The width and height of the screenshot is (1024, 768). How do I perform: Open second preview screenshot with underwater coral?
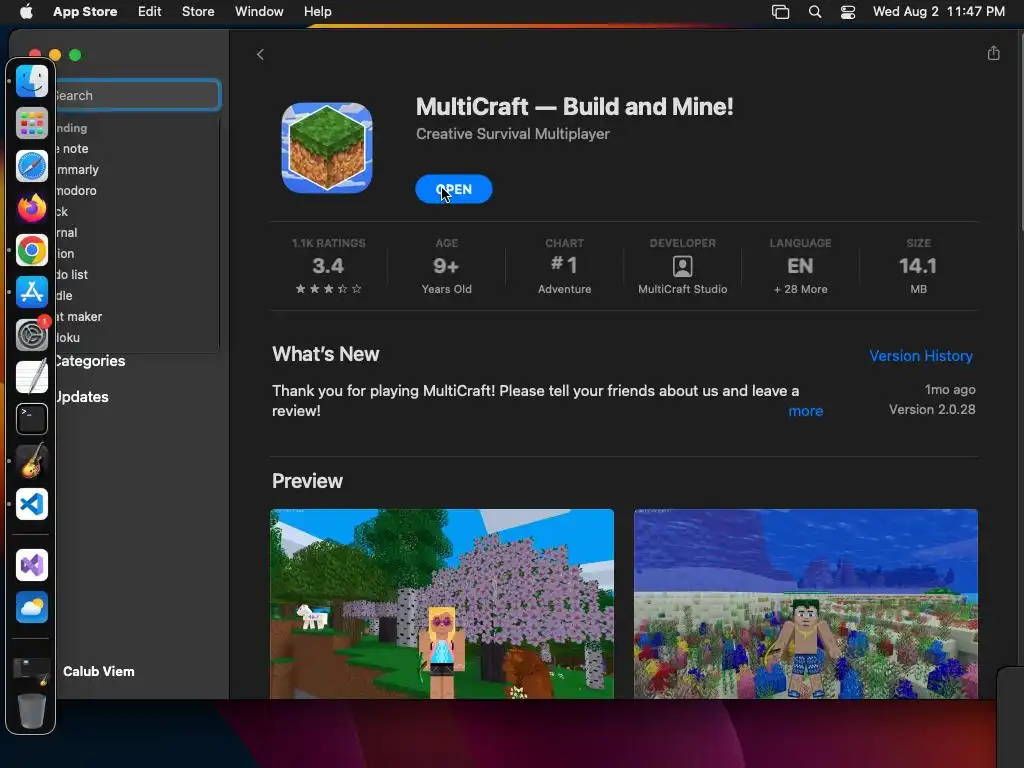[x=806, y=604]
